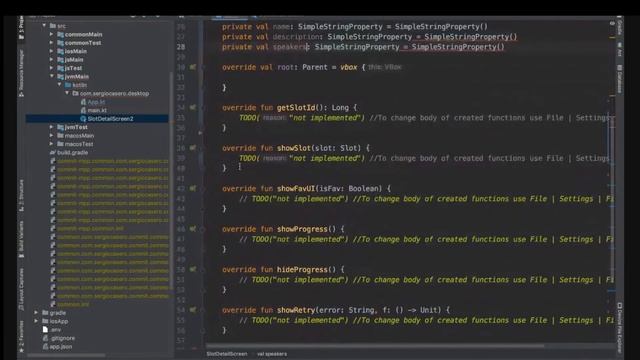This screenshot has height=360, width=640.
Task: Open the Device File Explorer tool window
Action: coord(620,327)
